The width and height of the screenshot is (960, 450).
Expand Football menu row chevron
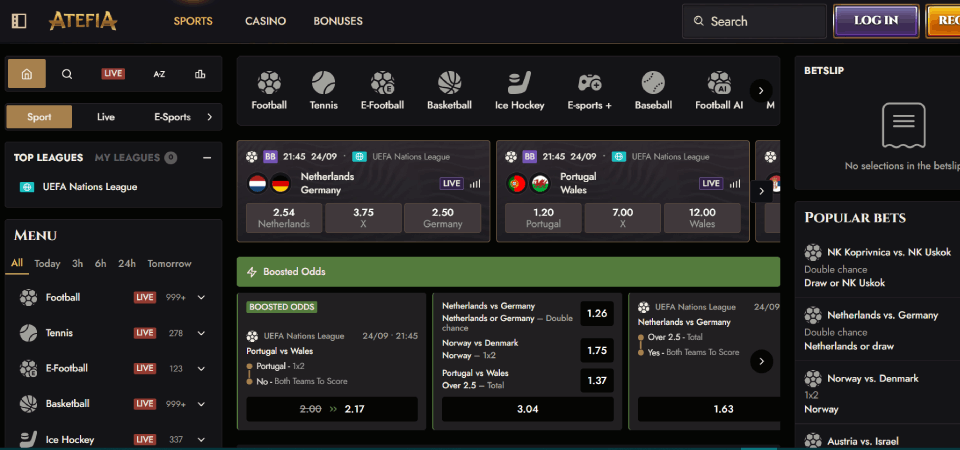click(x=201, y=298)
